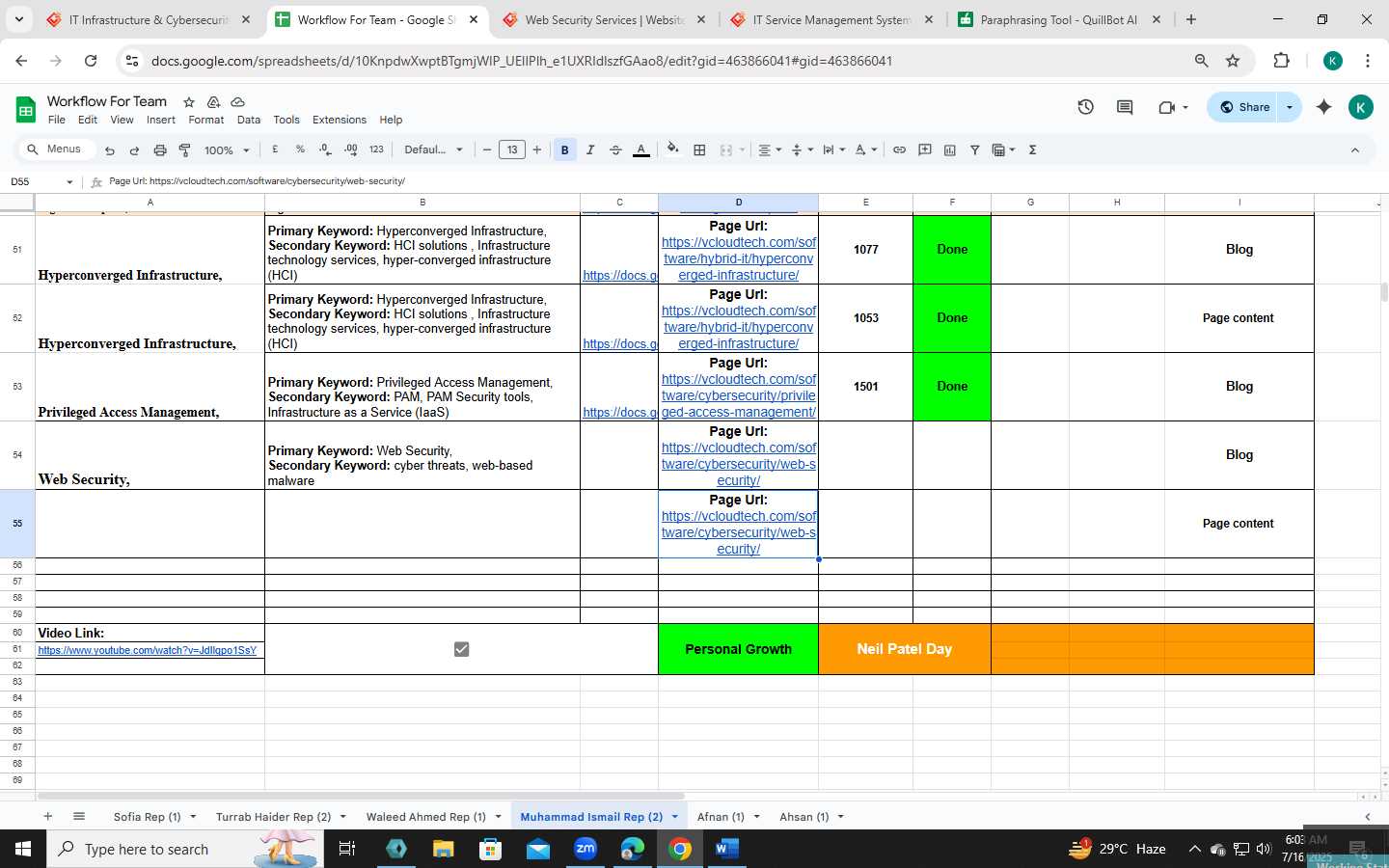Click the Gemini sparkle icon
The width and height of the screenshot is (1389, 868).
1323,107
